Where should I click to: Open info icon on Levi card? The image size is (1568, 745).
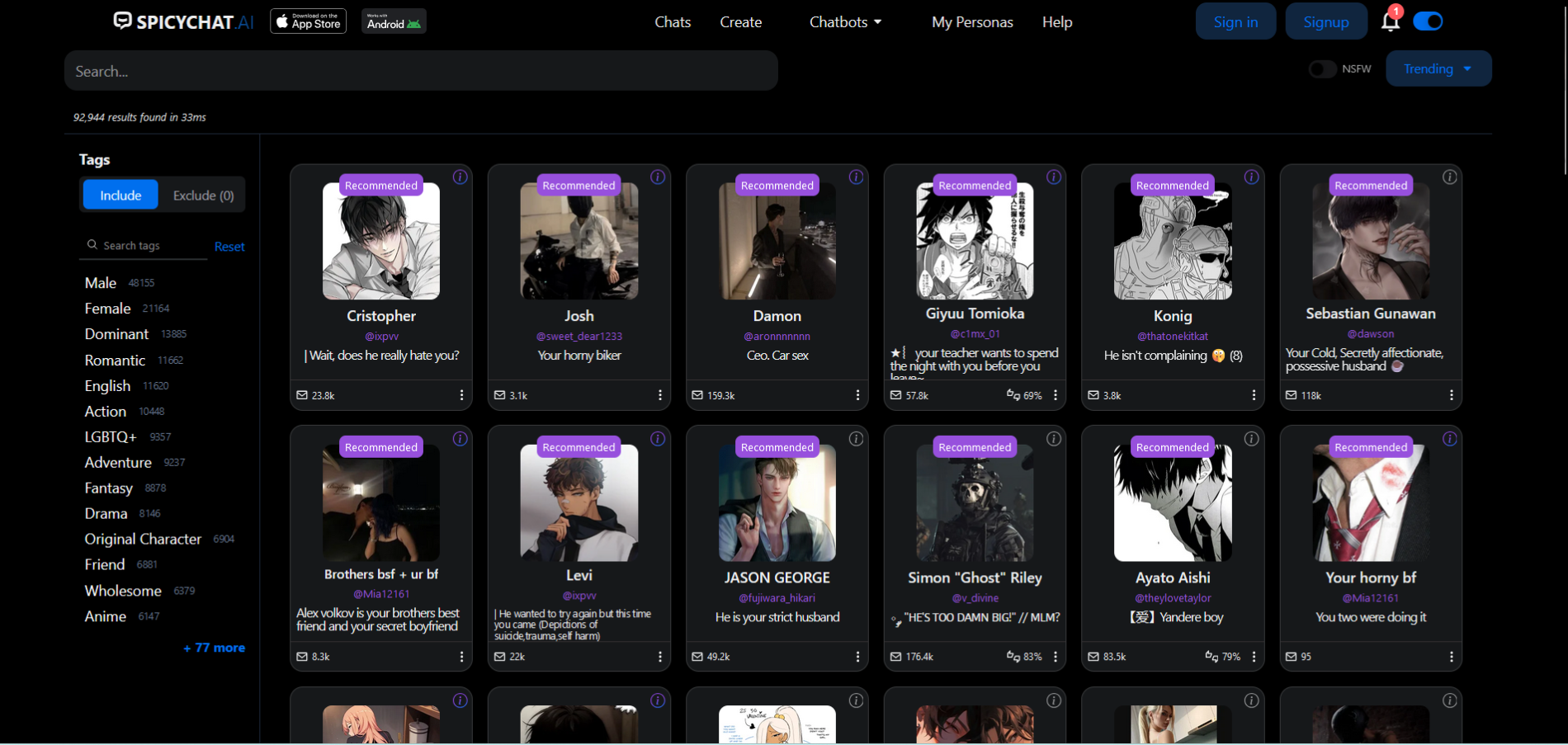tap(658, 439)
